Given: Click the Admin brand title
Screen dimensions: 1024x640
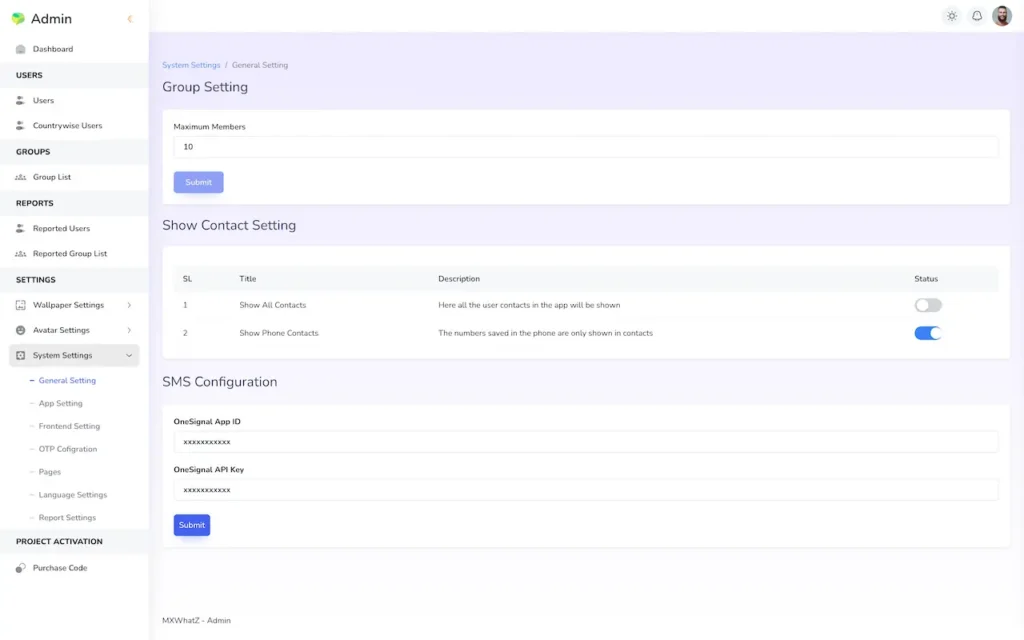Looking at the screenshot, I should click(x=51, y=19).
